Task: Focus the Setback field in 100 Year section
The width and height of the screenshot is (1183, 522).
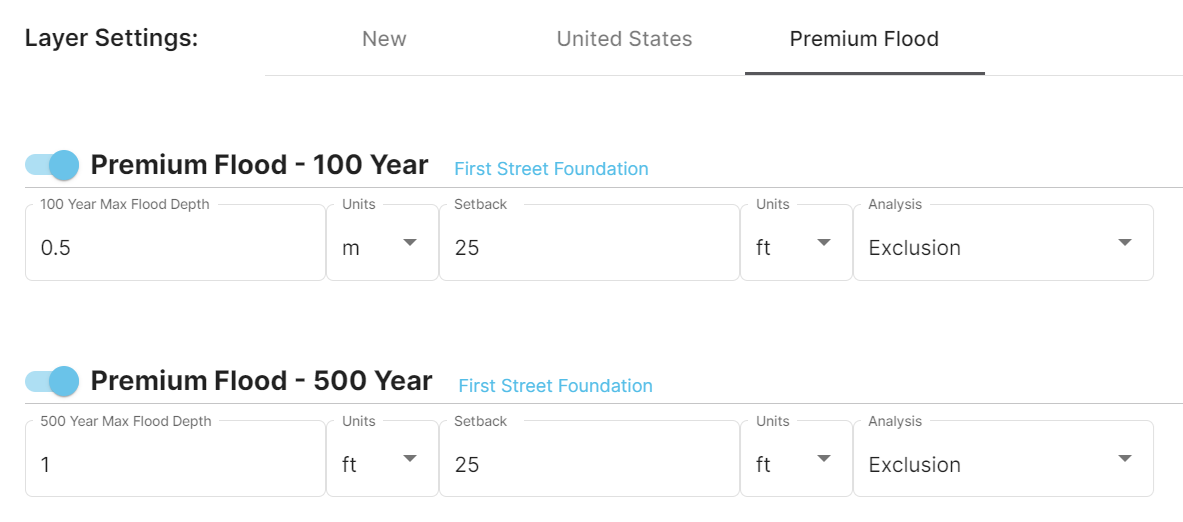Action: [589, 248]
